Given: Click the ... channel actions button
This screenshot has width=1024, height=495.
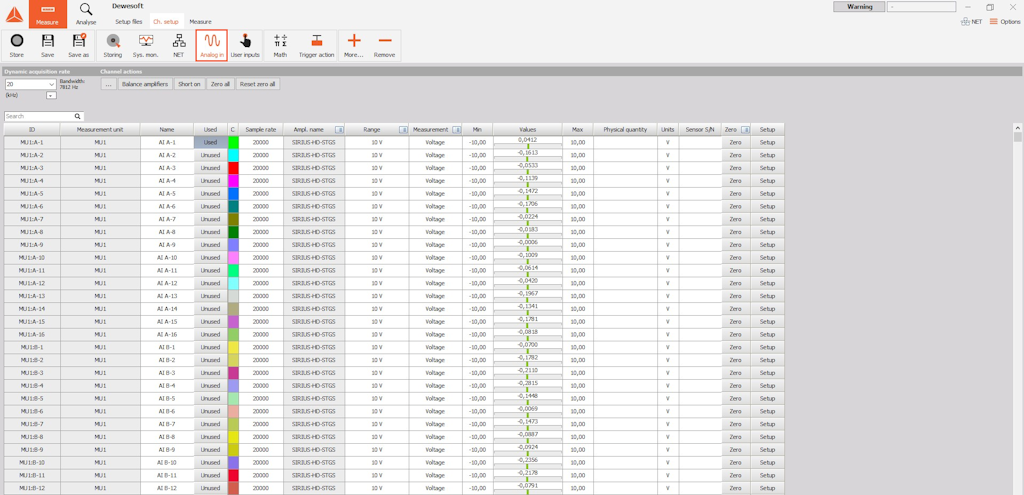Looking at the screenshot, I should pos(109,84).
